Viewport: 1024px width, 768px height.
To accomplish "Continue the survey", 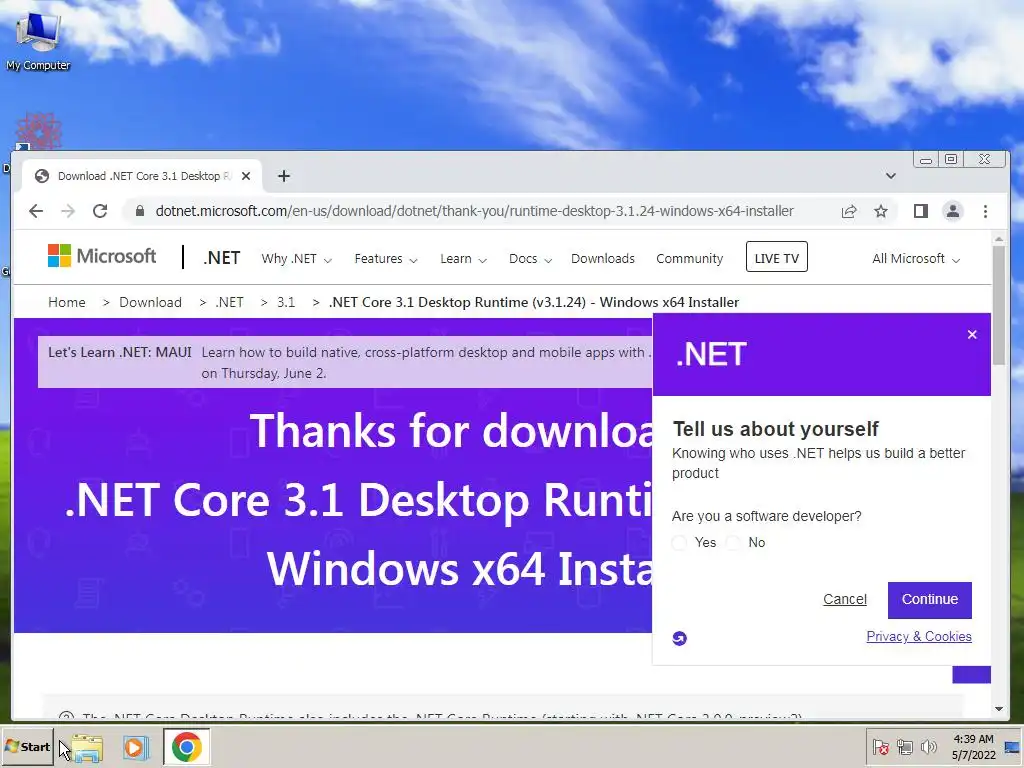I will [x=929, y=600].
